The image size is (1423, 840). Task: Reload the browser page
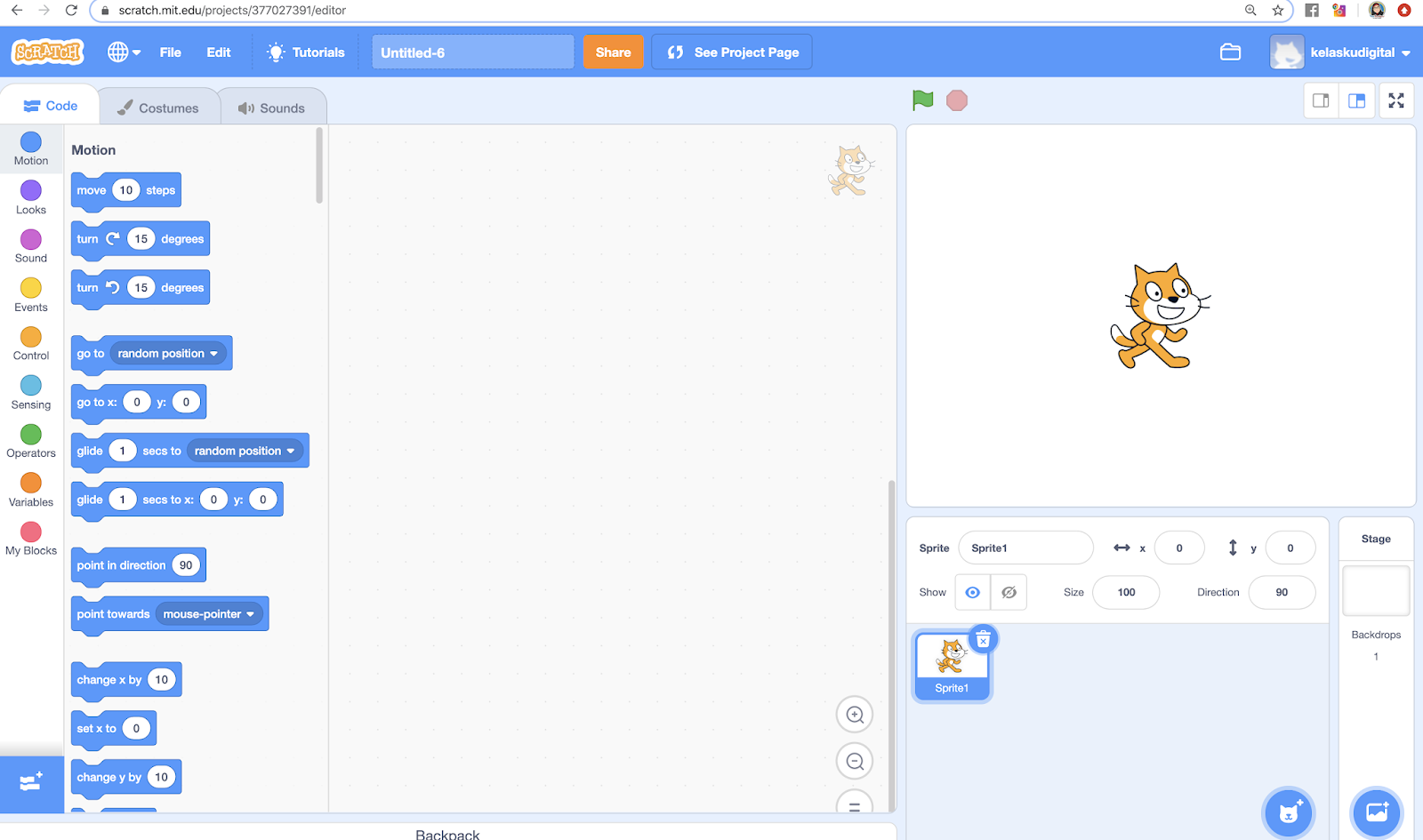click(72, 11)
